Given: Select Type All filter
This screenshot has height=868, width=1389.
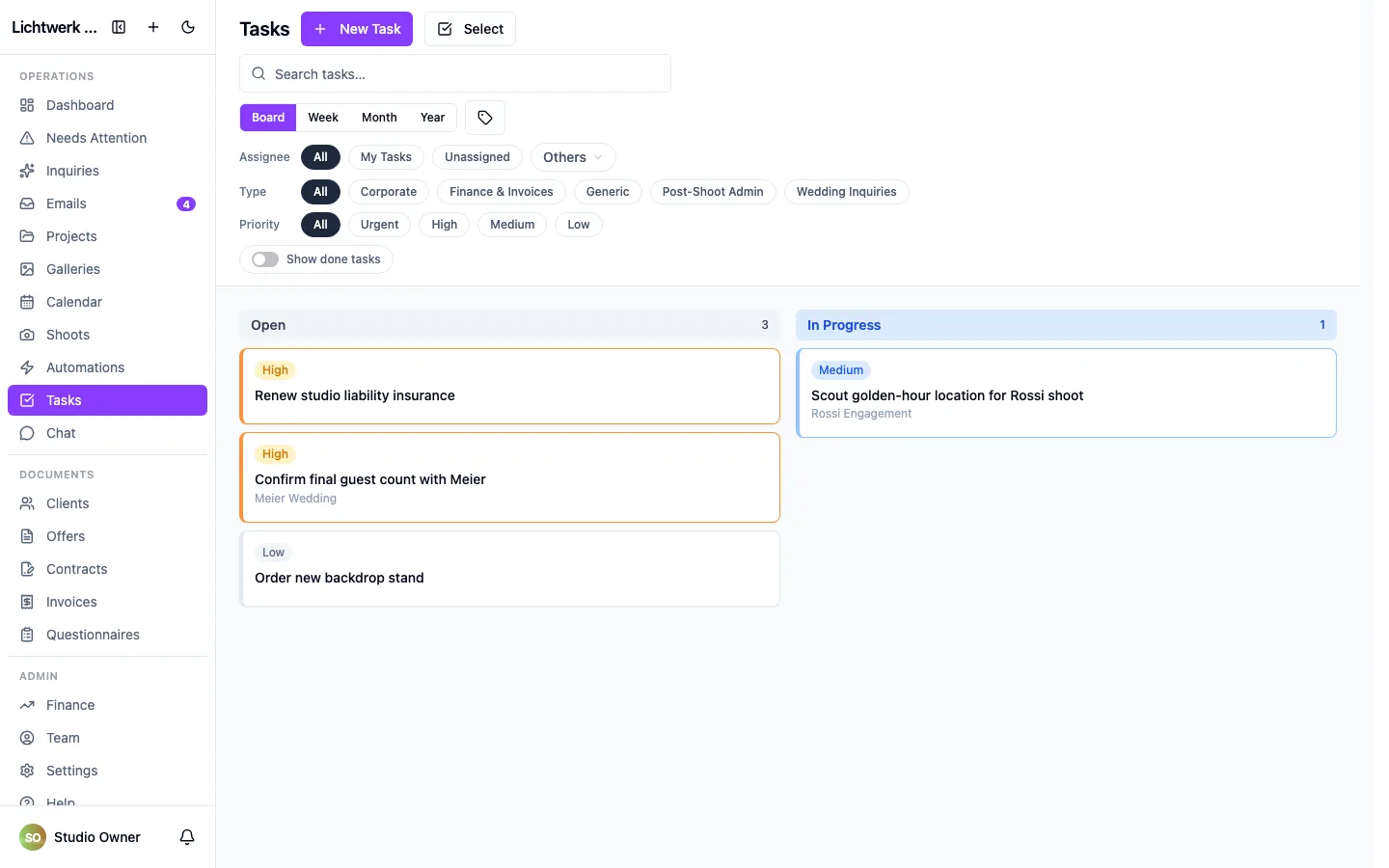Looking at the screenshot, I should pos(320,192).
